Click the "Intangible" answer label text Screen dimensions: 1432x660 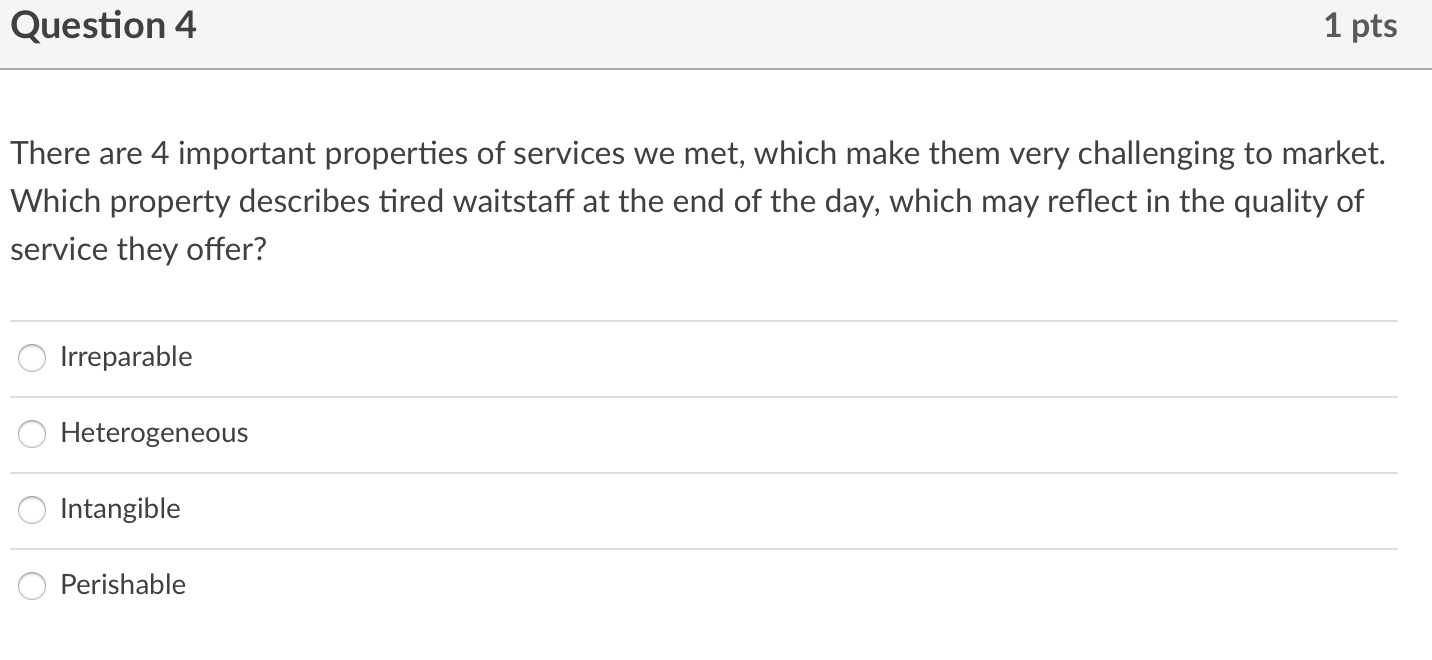click(120, 509)
